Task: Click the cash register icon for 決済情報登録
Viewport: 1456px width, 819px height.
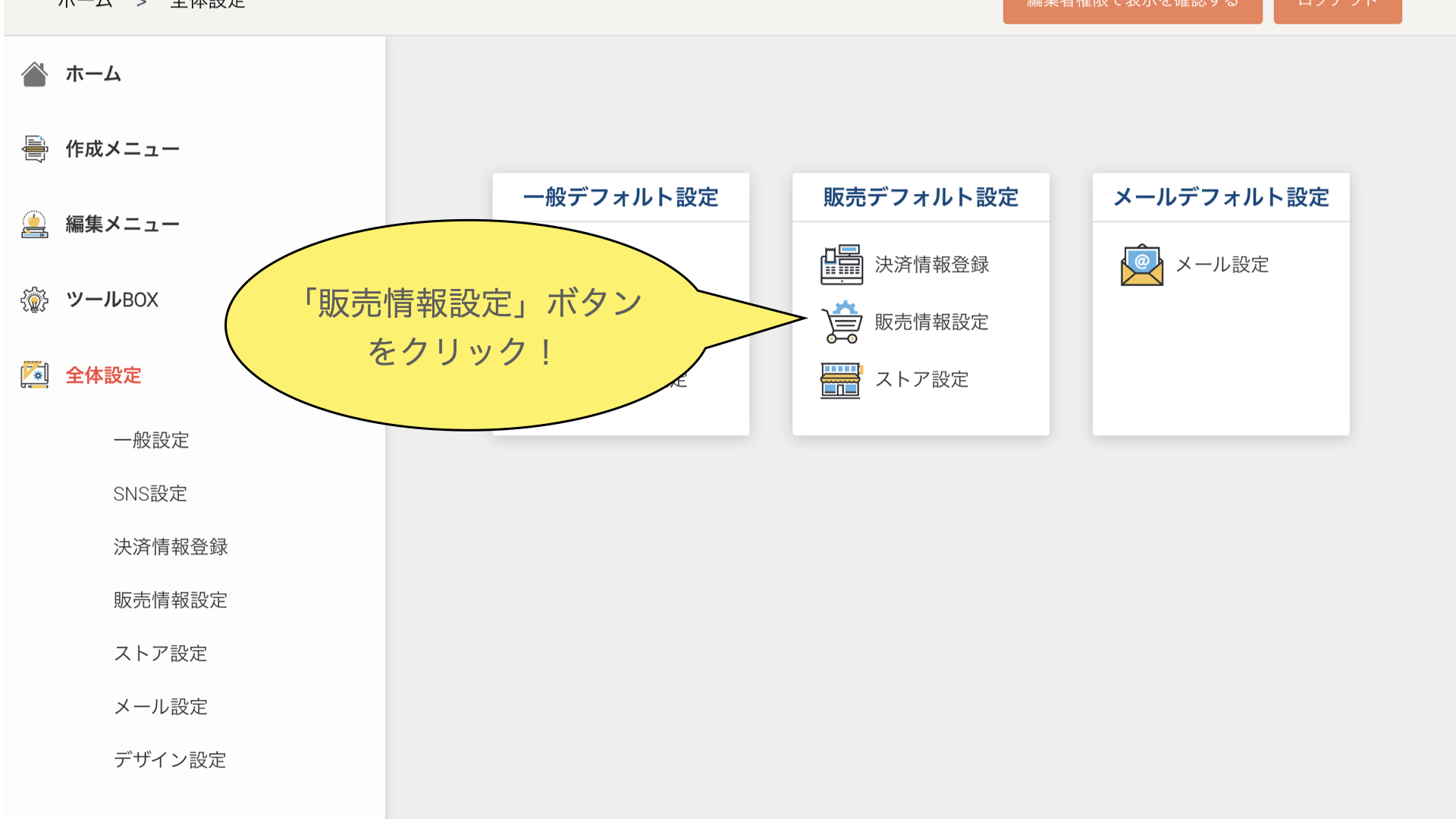Action: pyautogui.click(x=841, y=265)
